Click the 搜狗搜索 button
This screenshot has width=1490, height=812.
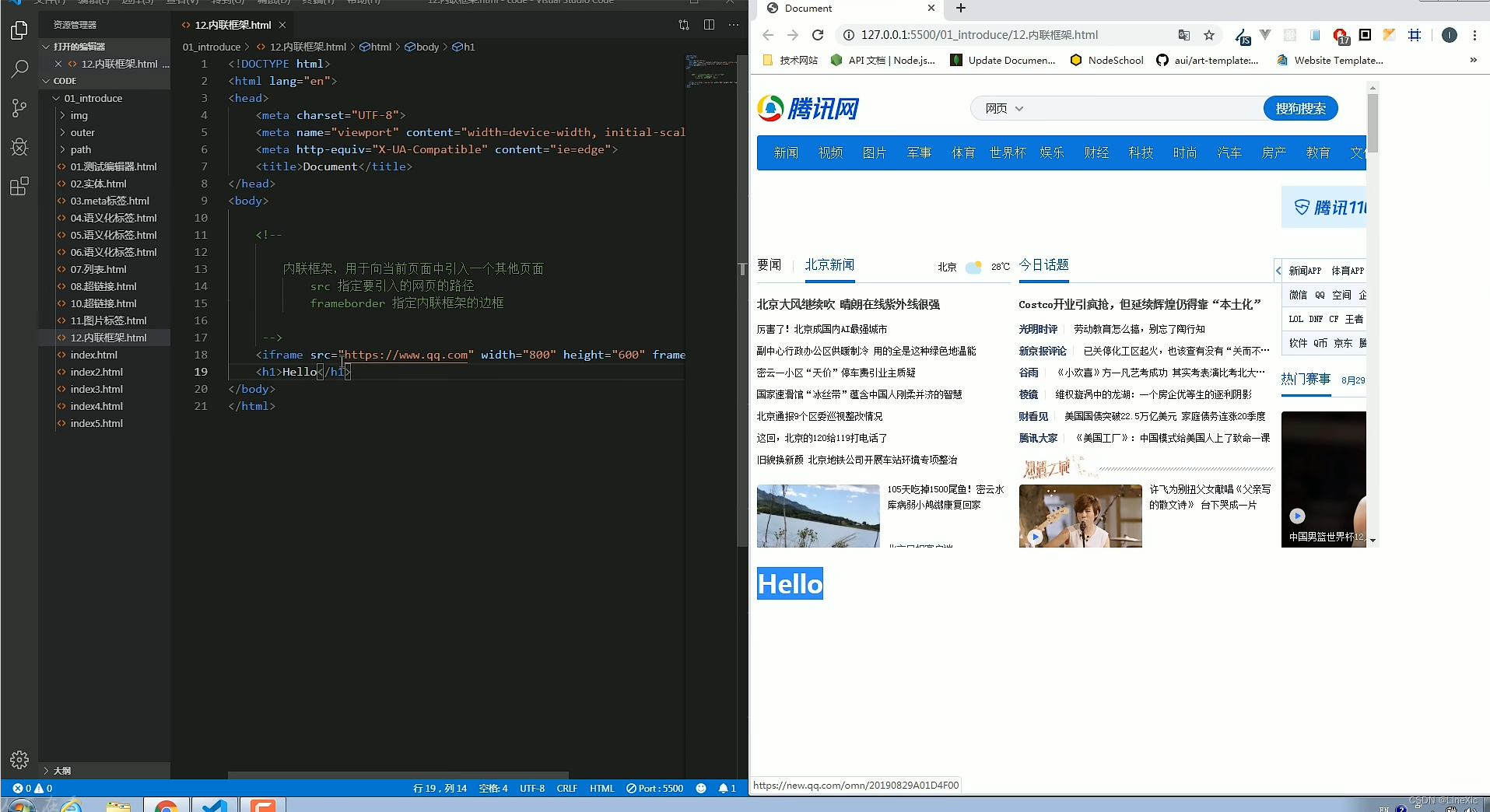coord(1301,109)
